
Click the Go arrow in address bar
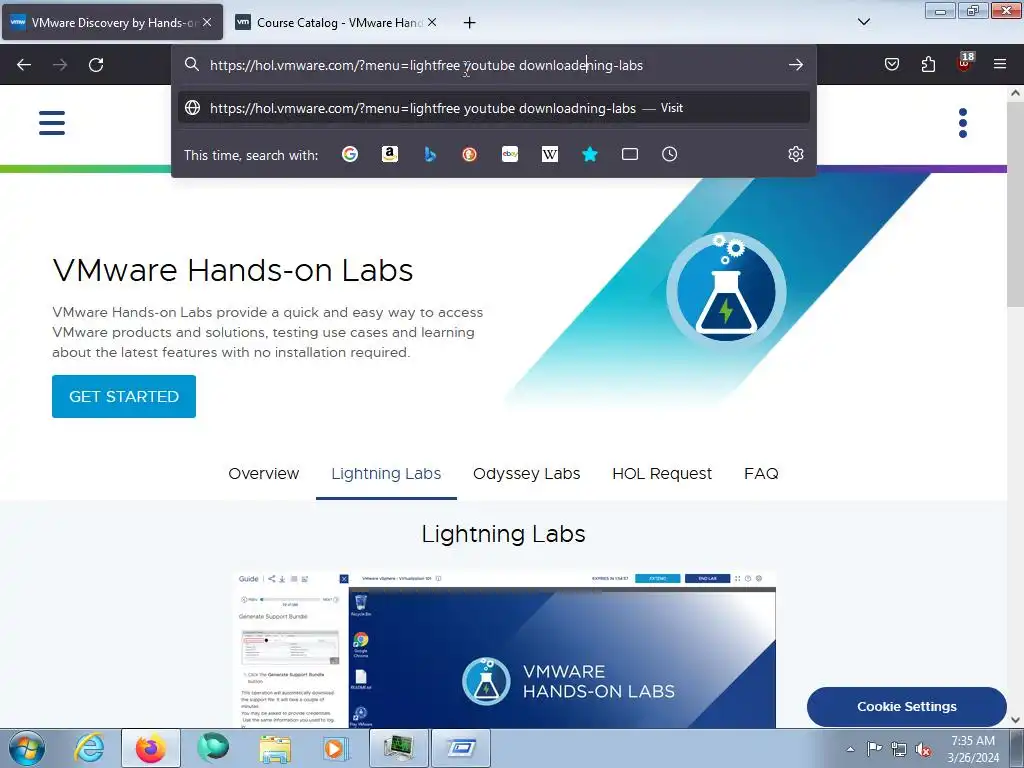795,65
